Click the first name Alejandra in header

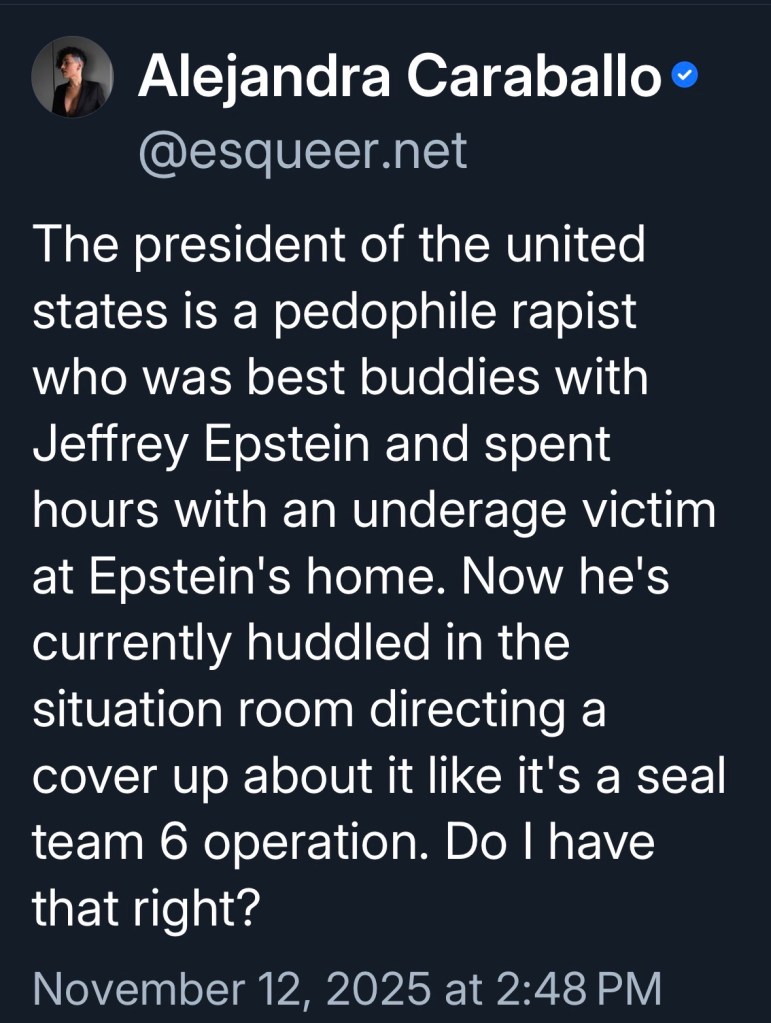(264, 76)
